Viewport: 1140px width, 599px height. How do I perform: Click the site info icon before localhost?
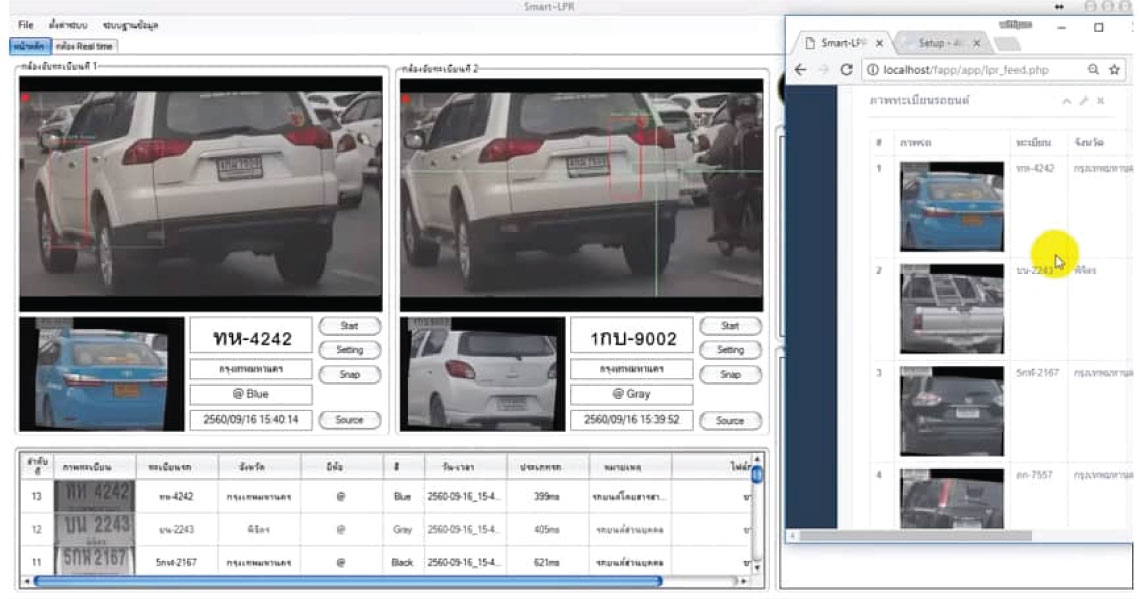(871, 70)
